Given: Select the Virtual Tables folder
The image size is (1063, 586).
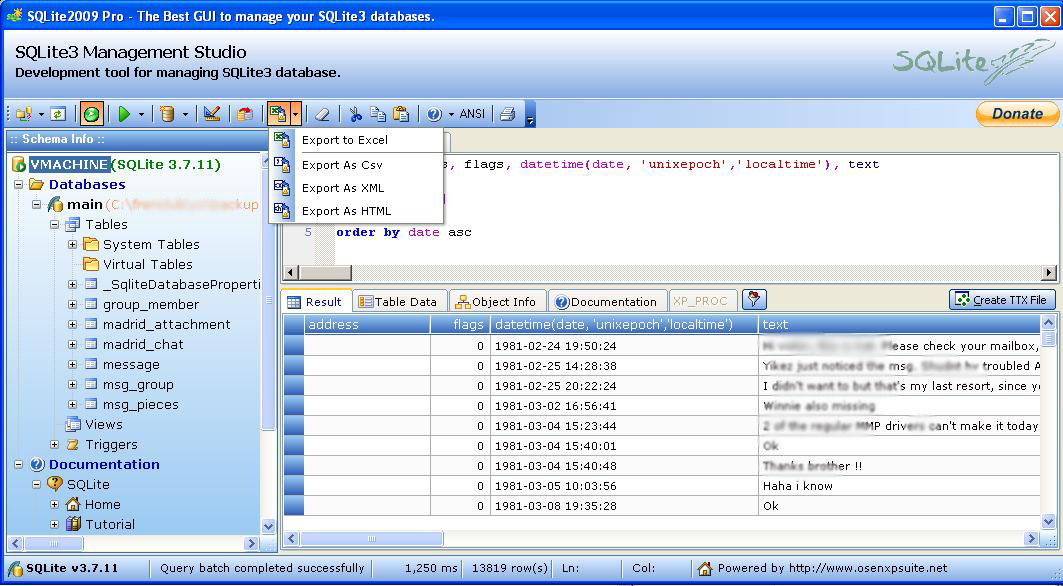Looking at the screenshot, I should [148, 265].
